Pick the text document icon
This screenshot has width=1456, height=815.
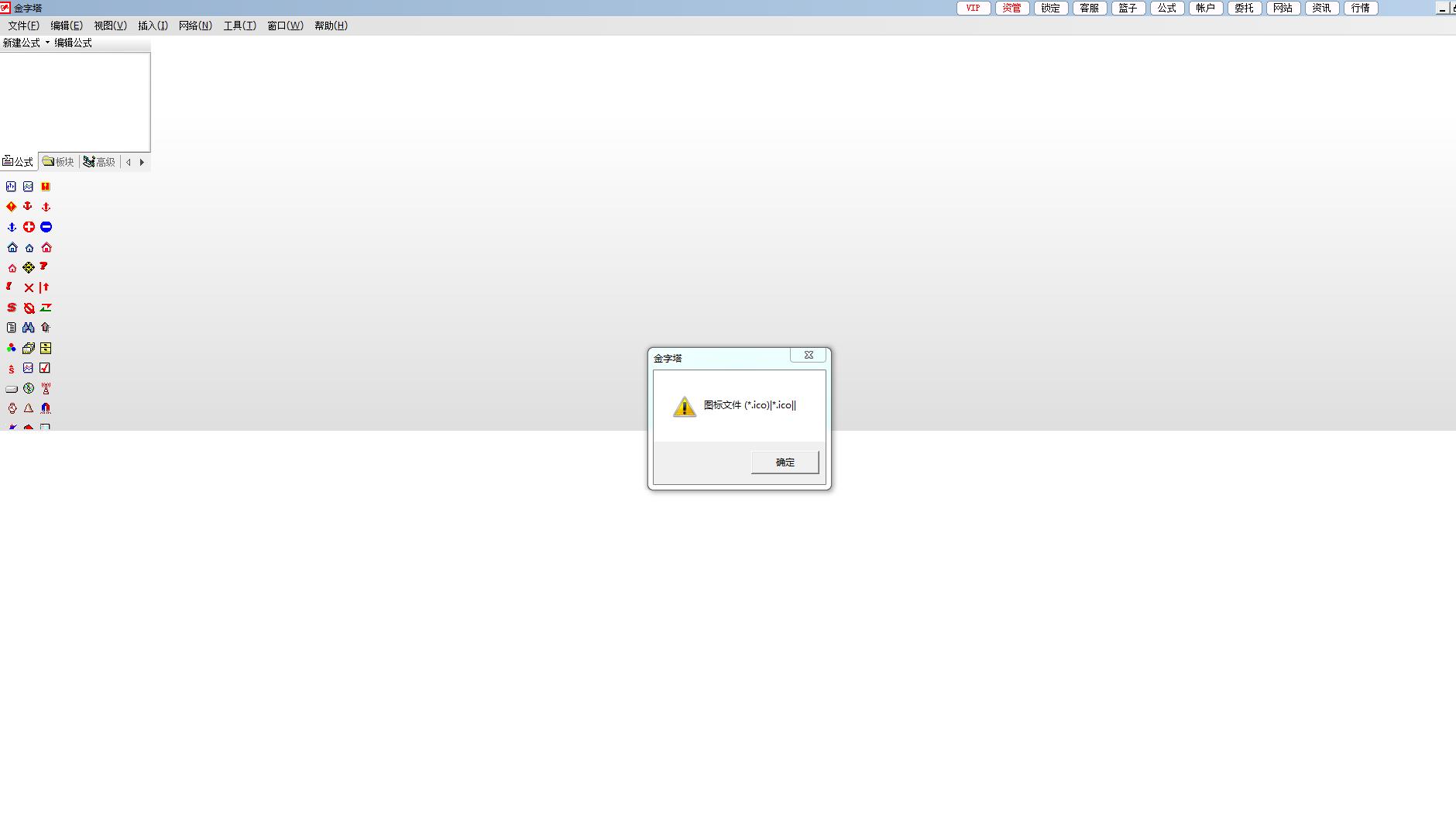coord(11,328)
